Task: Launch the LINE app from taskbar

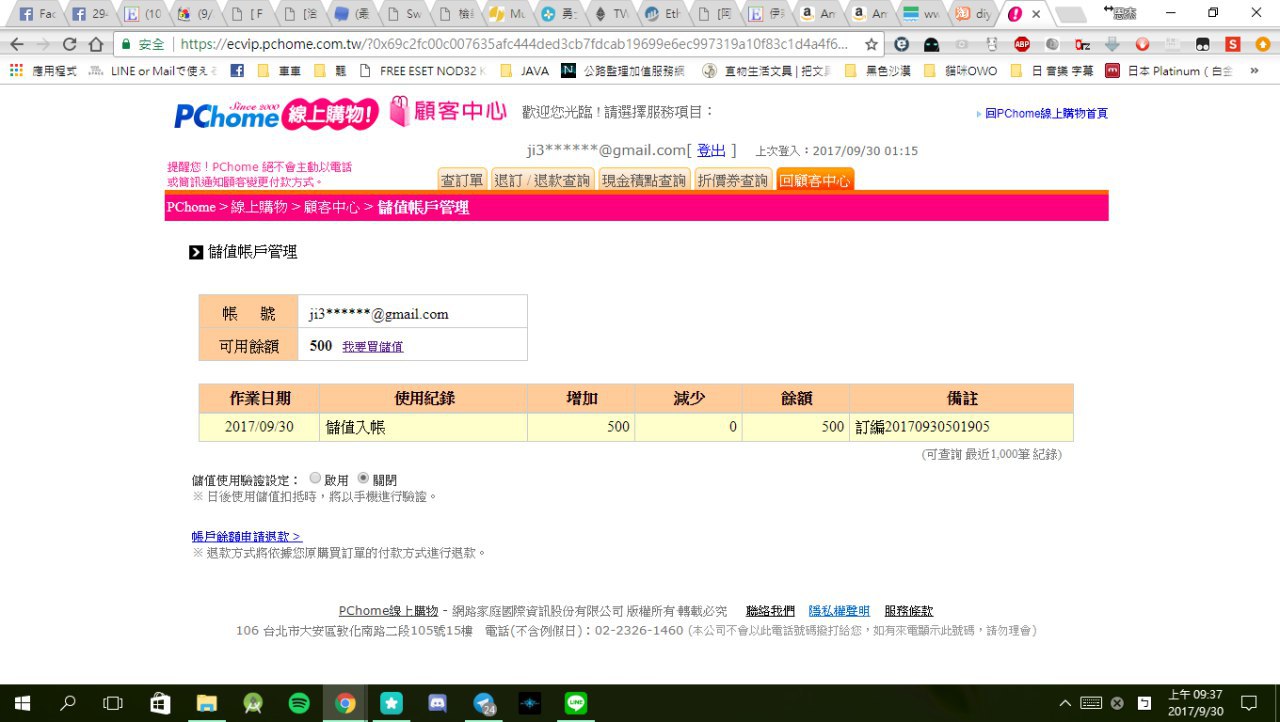Action: tap(576, 703)
